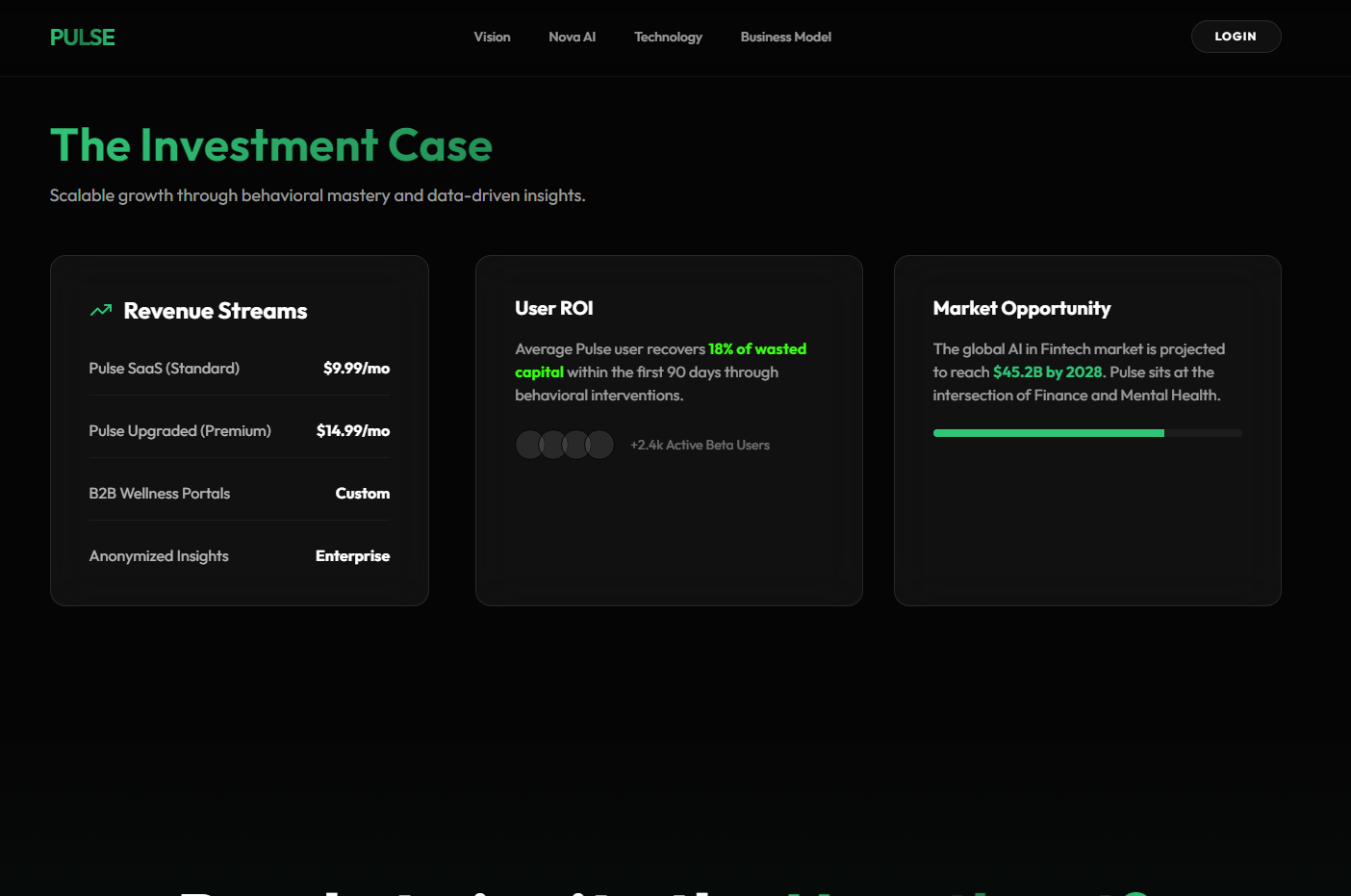Select the first beta user avatar circle

[529, 445]
